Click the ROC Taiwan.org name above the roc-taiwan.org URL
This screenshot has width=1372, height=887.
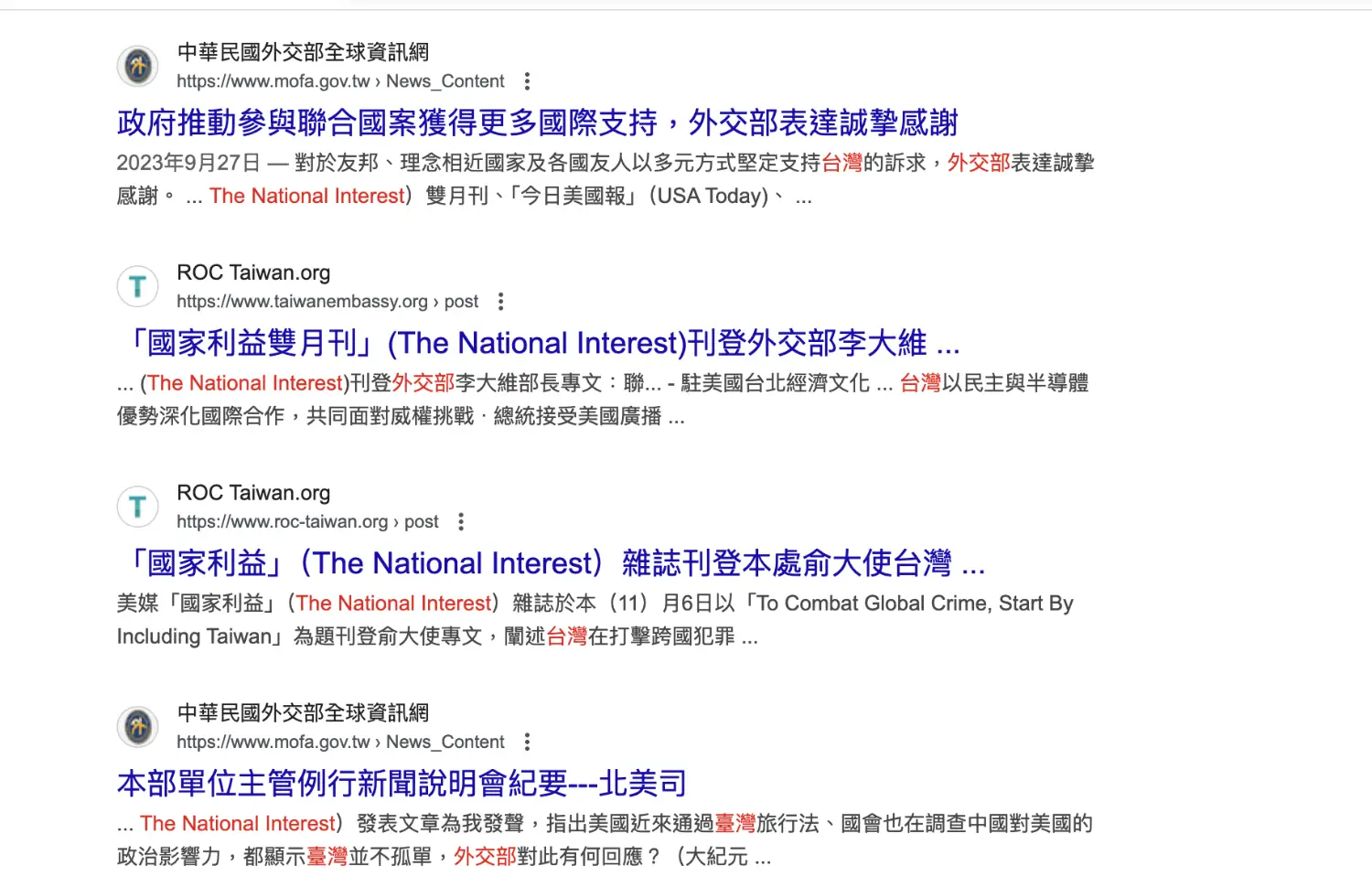(x=253, y=493)
